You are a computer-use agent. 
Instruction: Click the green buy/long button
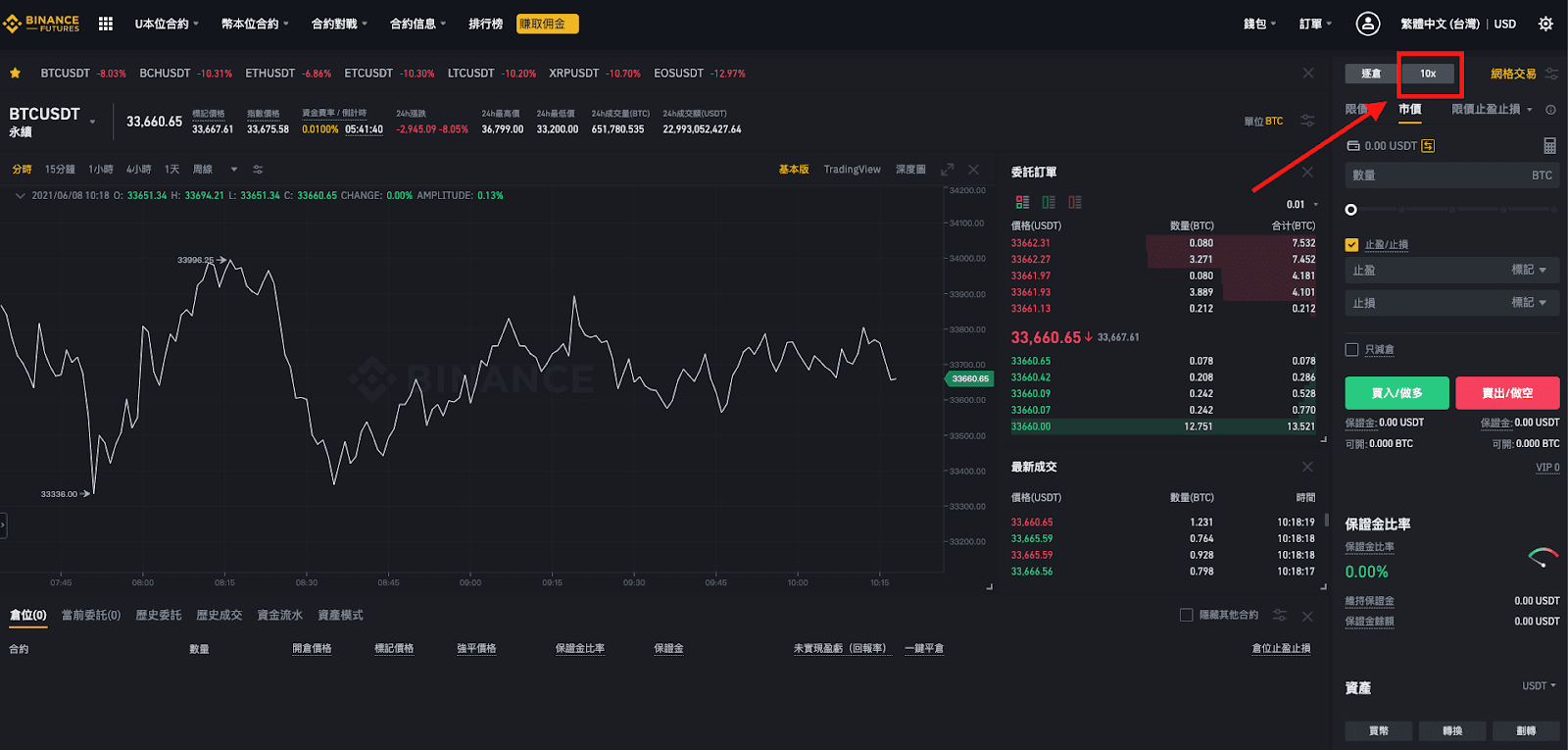tap(1397, 393)
